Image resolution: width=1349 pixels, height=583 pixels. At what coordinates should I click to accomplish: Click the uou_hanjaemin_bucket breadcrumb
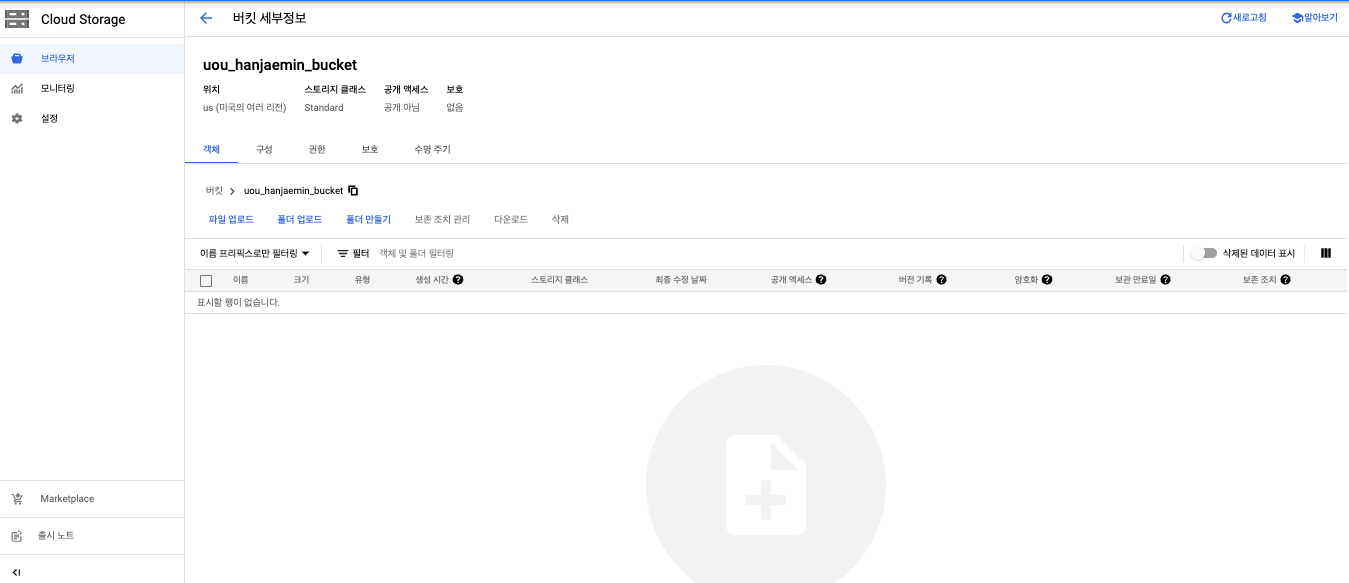click(x=293, y=190)
